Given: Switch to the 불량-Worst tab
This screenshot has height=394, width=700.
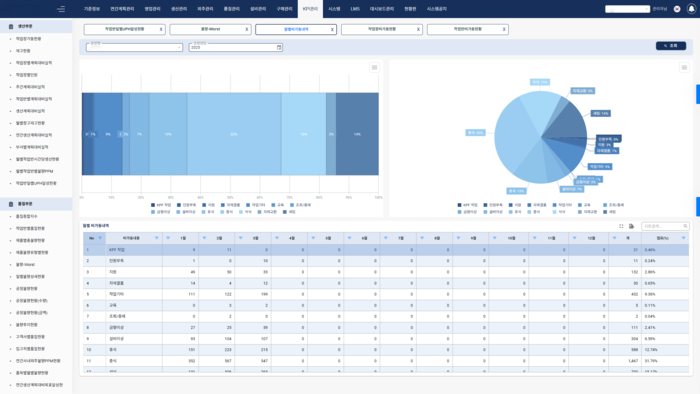Looking at the screenshot, I should [x=210, y=29].
